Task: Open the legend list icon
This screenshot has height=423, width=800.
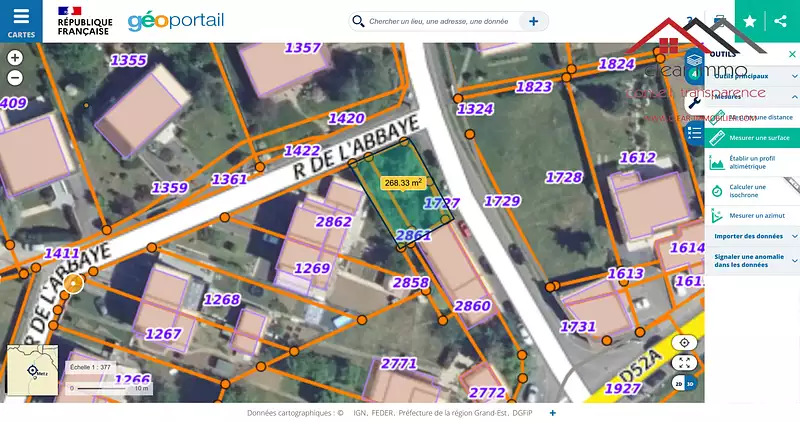Action: tap(694, 132)
